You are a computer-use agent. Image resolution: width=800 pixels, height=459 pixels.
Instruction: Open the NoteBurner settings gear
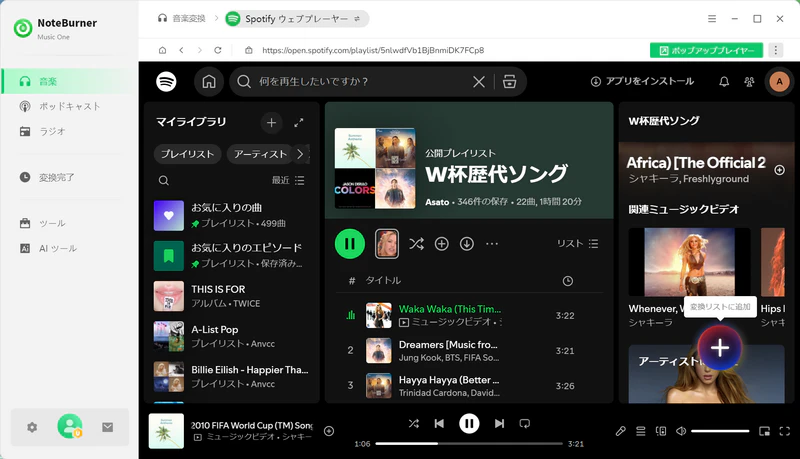[x=32, y=427]
